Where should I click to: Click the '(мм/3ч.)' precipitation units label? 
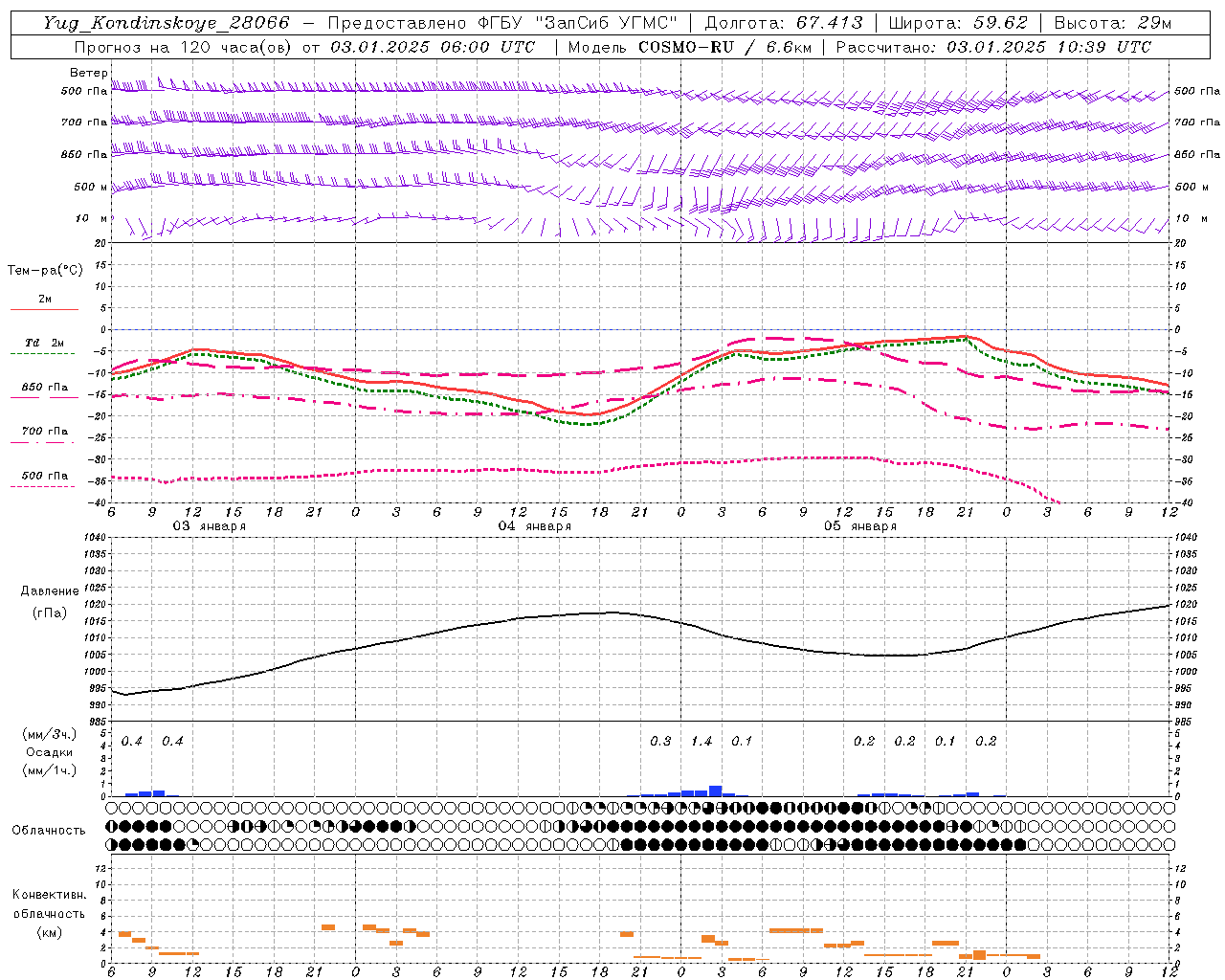(50, 735)
